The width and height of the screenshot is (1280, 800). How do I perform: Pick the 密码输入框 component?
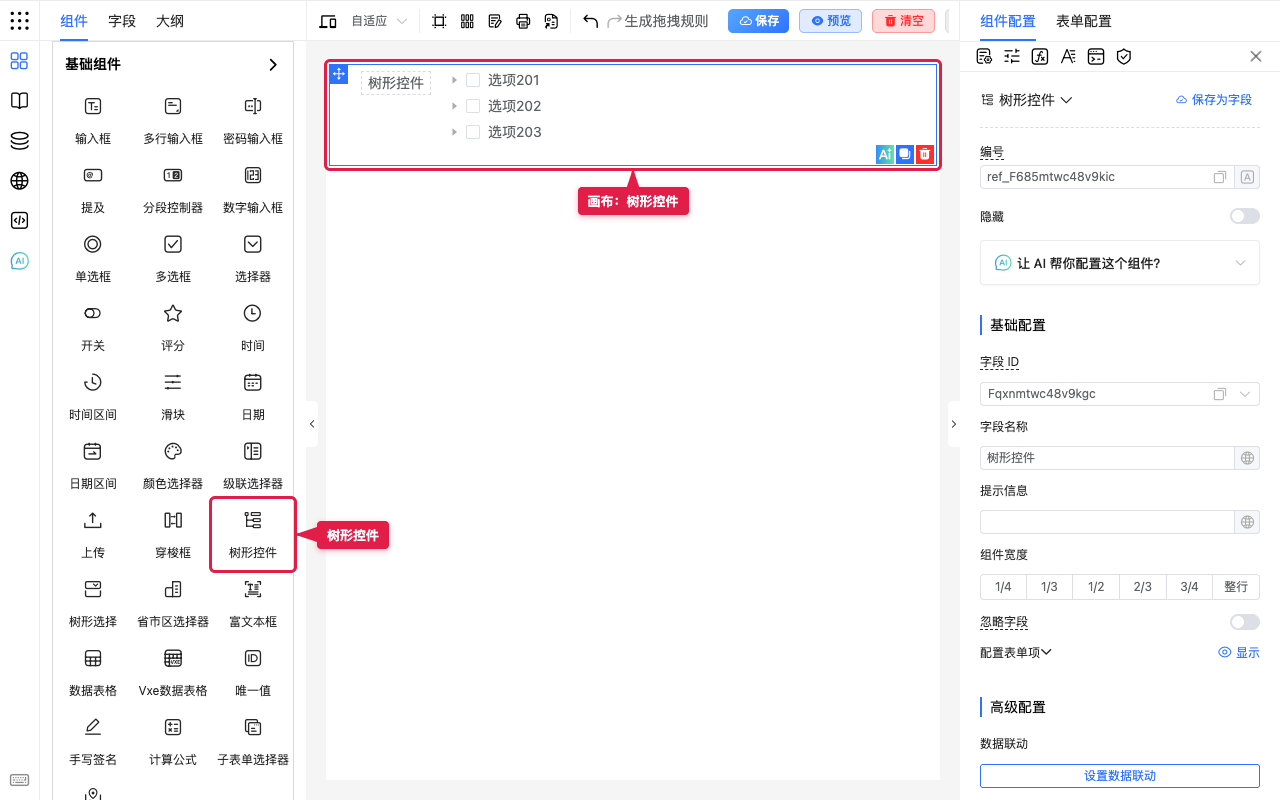253,120
